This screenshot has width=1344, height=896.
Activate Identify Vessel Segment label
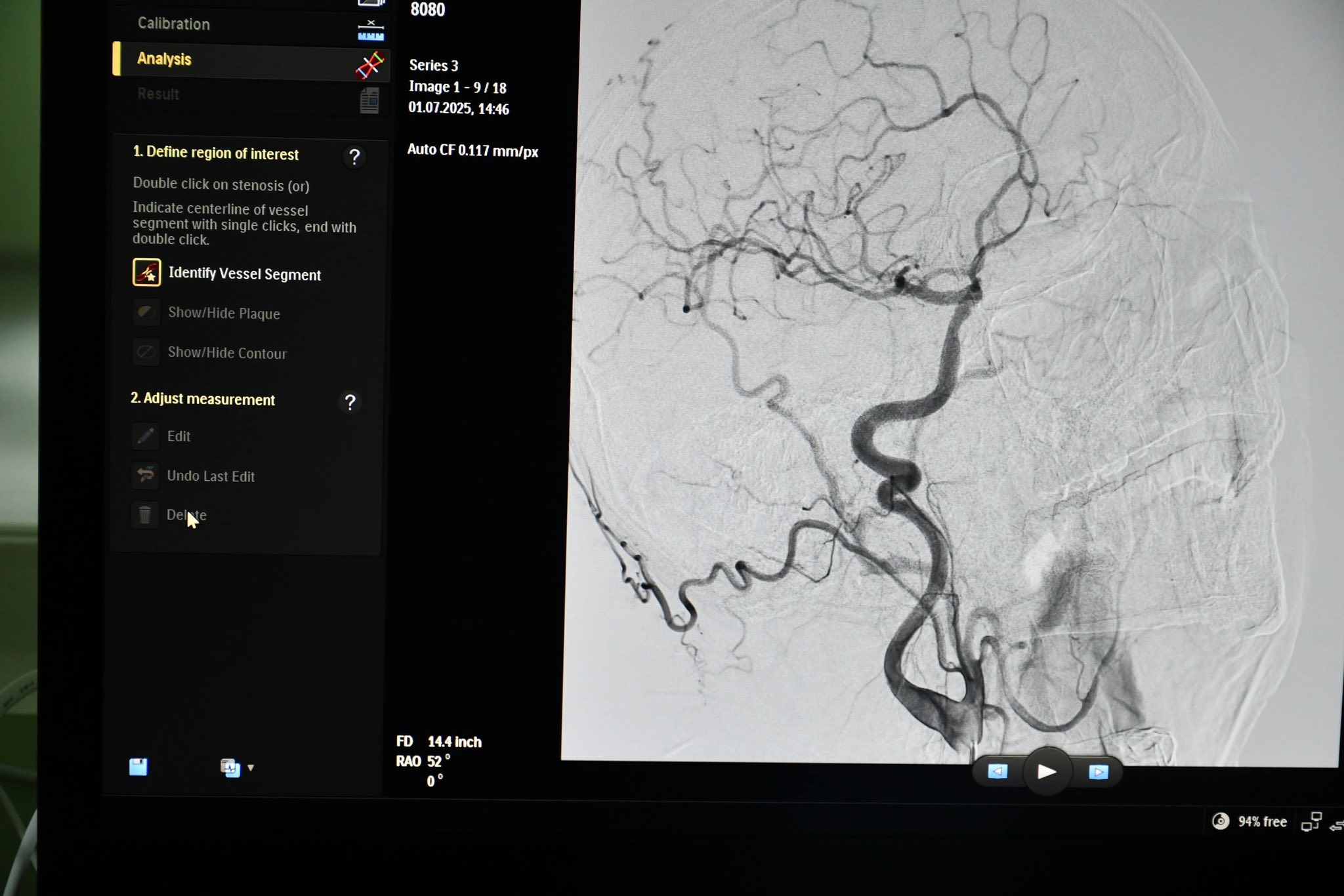(245, 274)
